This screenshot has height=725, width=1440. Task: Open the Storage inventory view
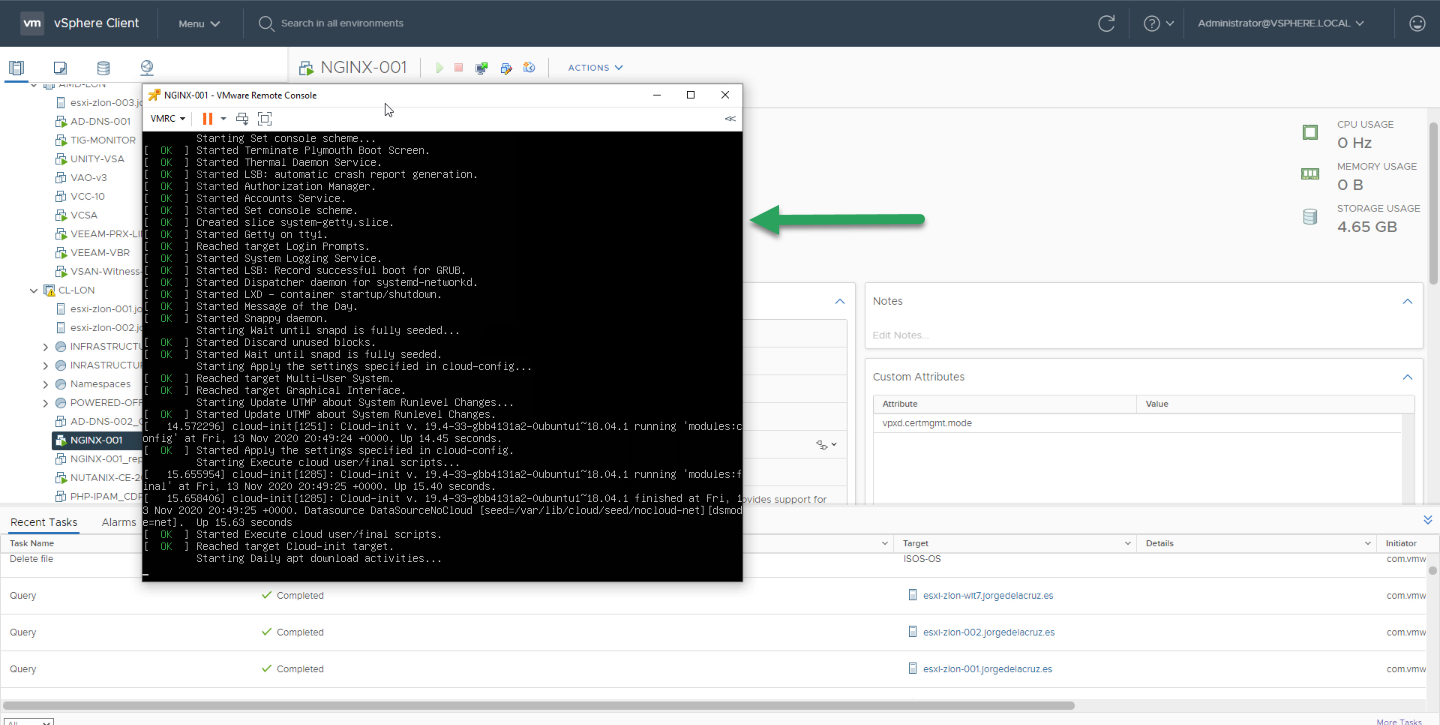(103, 68)
